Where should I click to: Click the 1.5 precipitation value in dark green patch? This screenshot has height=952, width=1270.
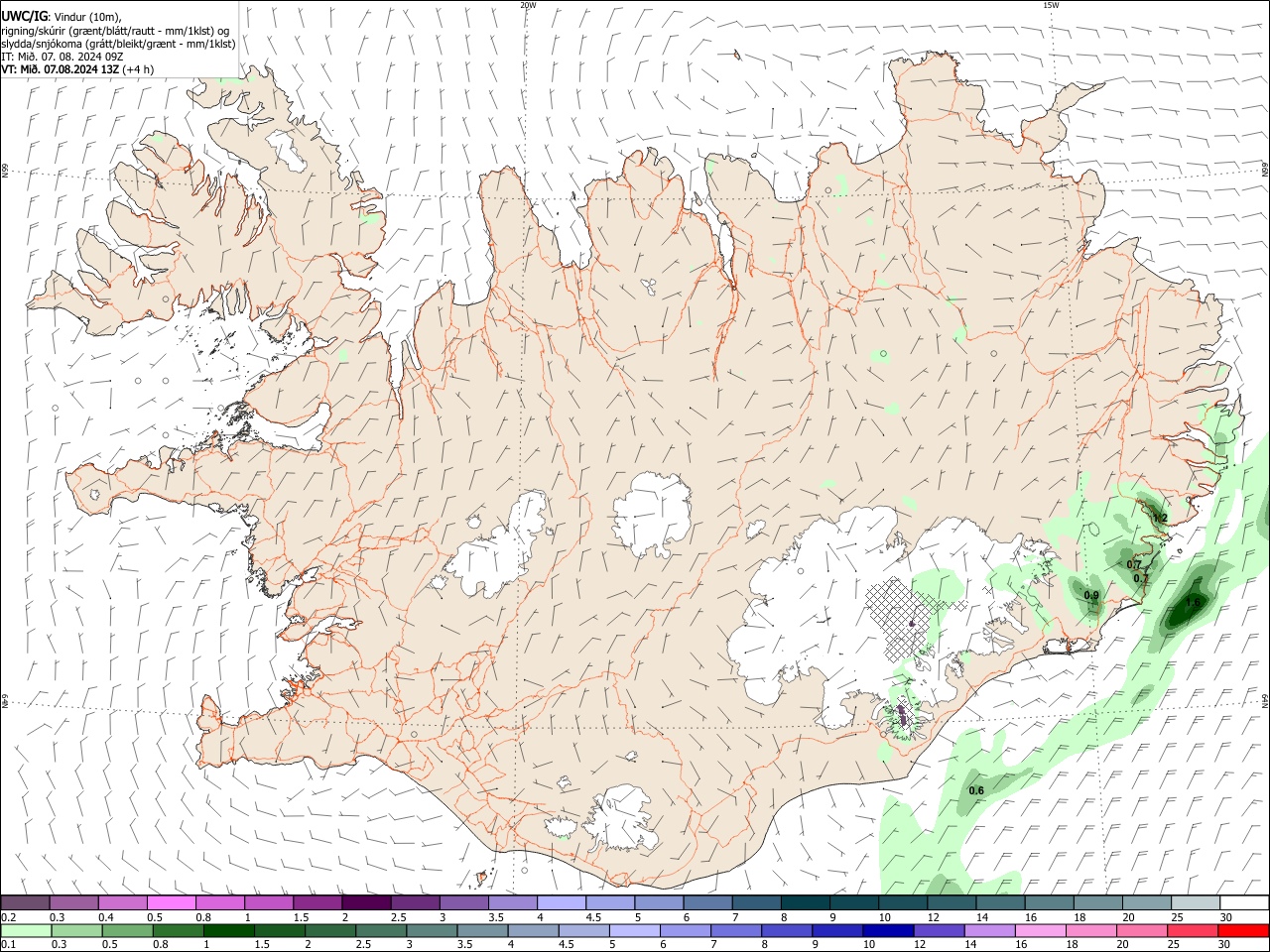coord(1194,602)
